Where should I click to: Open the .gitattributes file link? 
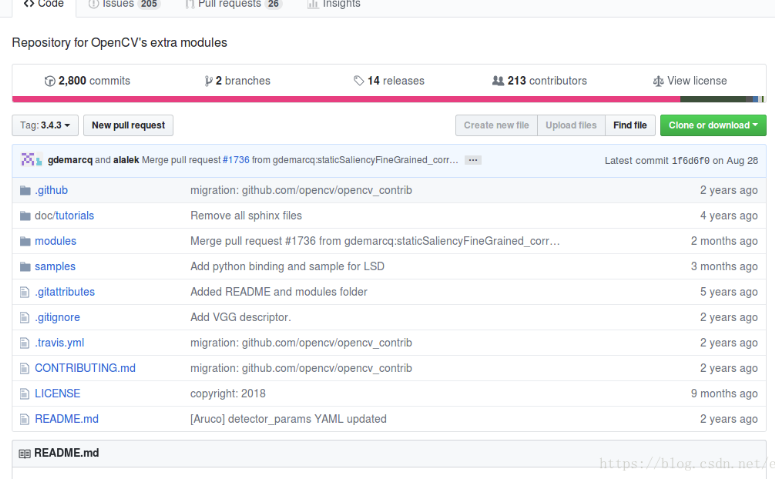(65, 292)
